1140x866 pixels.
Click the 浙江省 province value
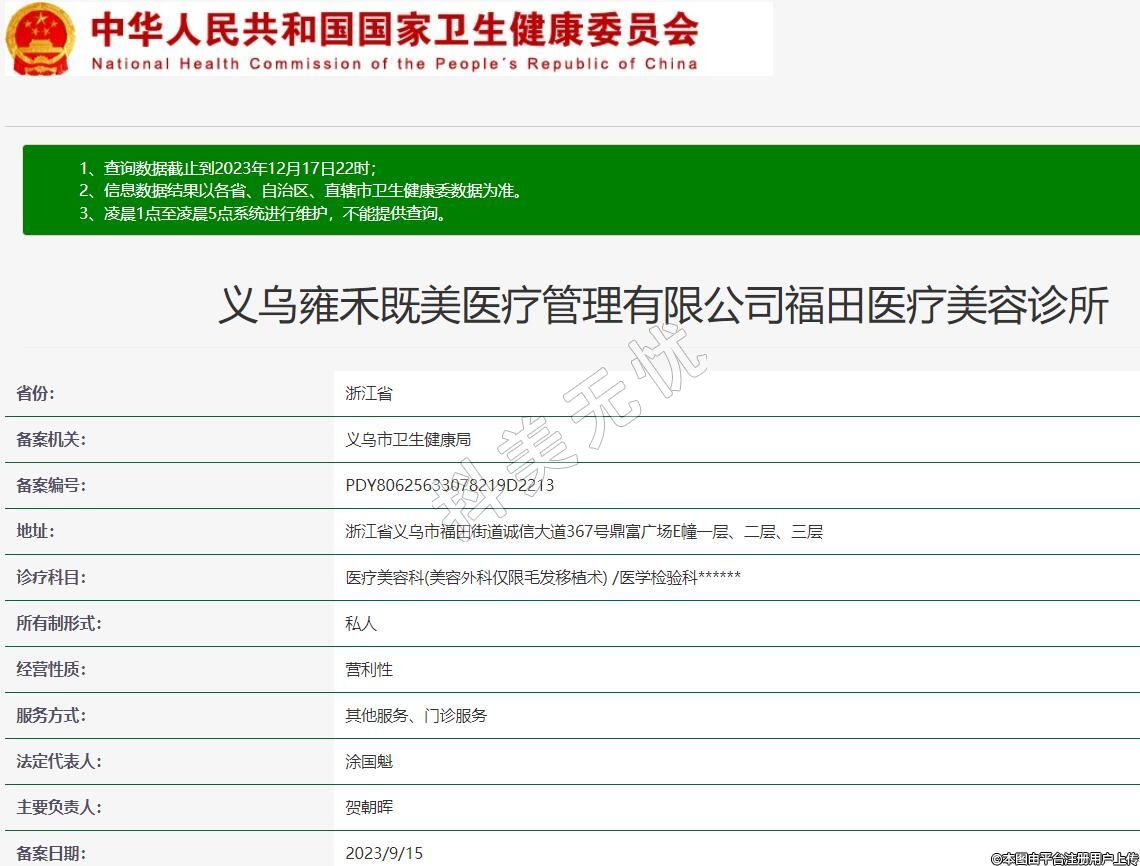tap(369, 393)
